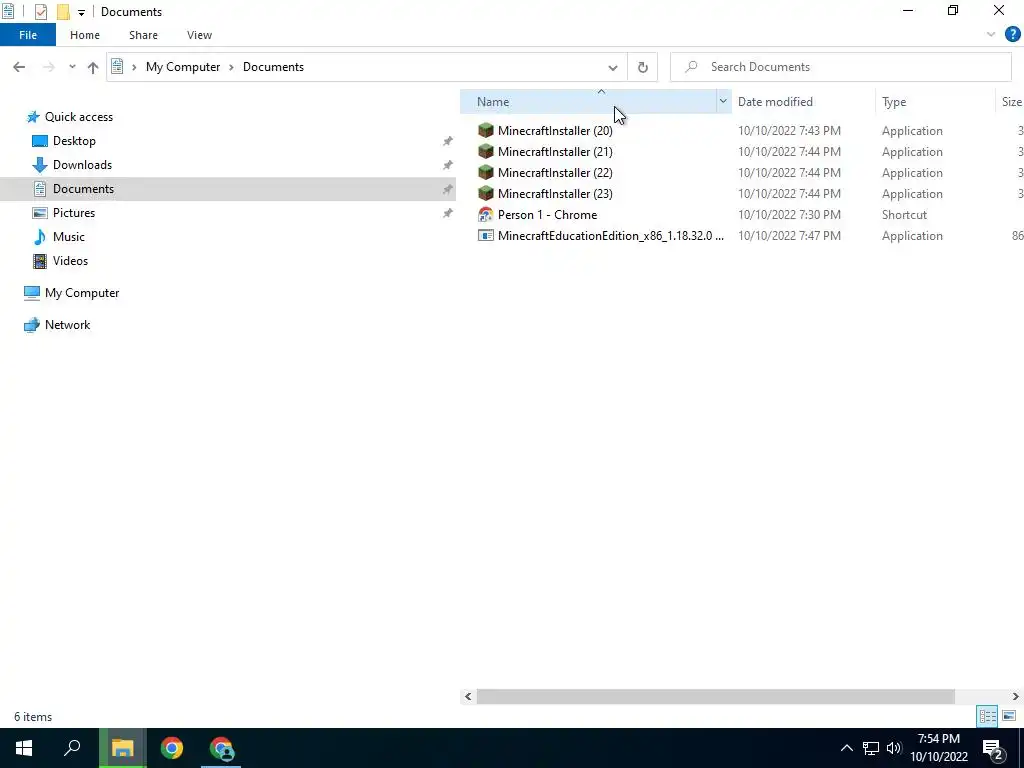Open the File ribbon tab
This screenshot has height=768, width=1024.
point(28,35)
